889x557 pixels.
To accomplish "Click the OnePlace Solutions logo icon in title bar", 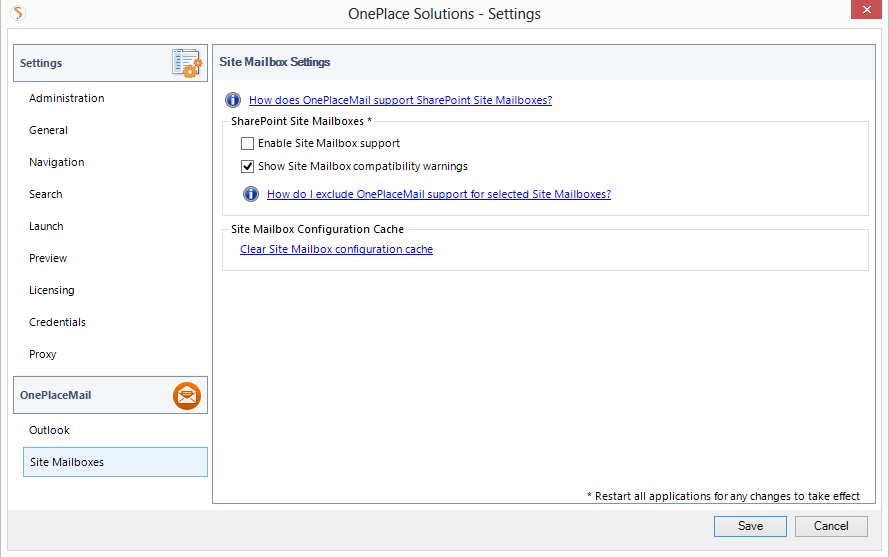I will pyautogui.click(x=18, y=14).
